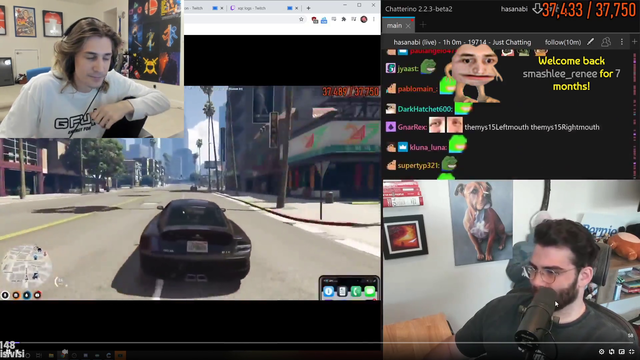Toggle theater mode in video player
The width and height of the screenshot is (640, 360).
pos(622,351)
